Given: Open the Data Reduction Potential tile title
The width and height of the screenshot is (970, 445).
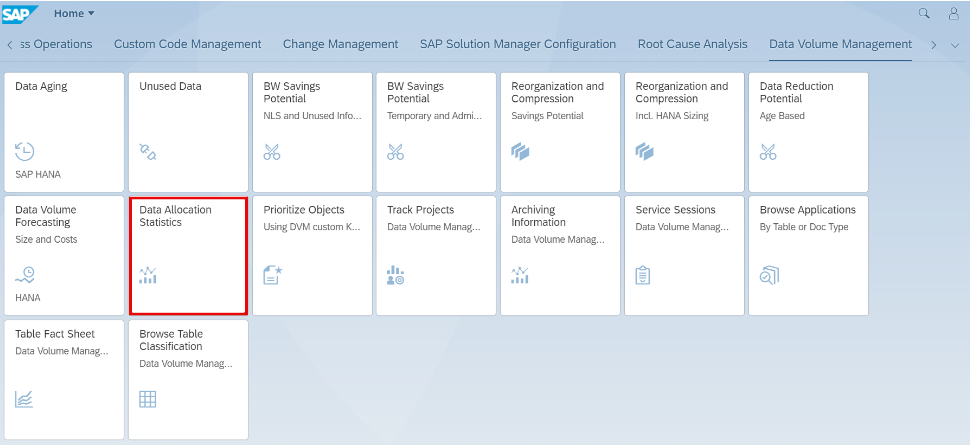Looking at the screenshot, I should pyautogui.click(x=797, y=92).
